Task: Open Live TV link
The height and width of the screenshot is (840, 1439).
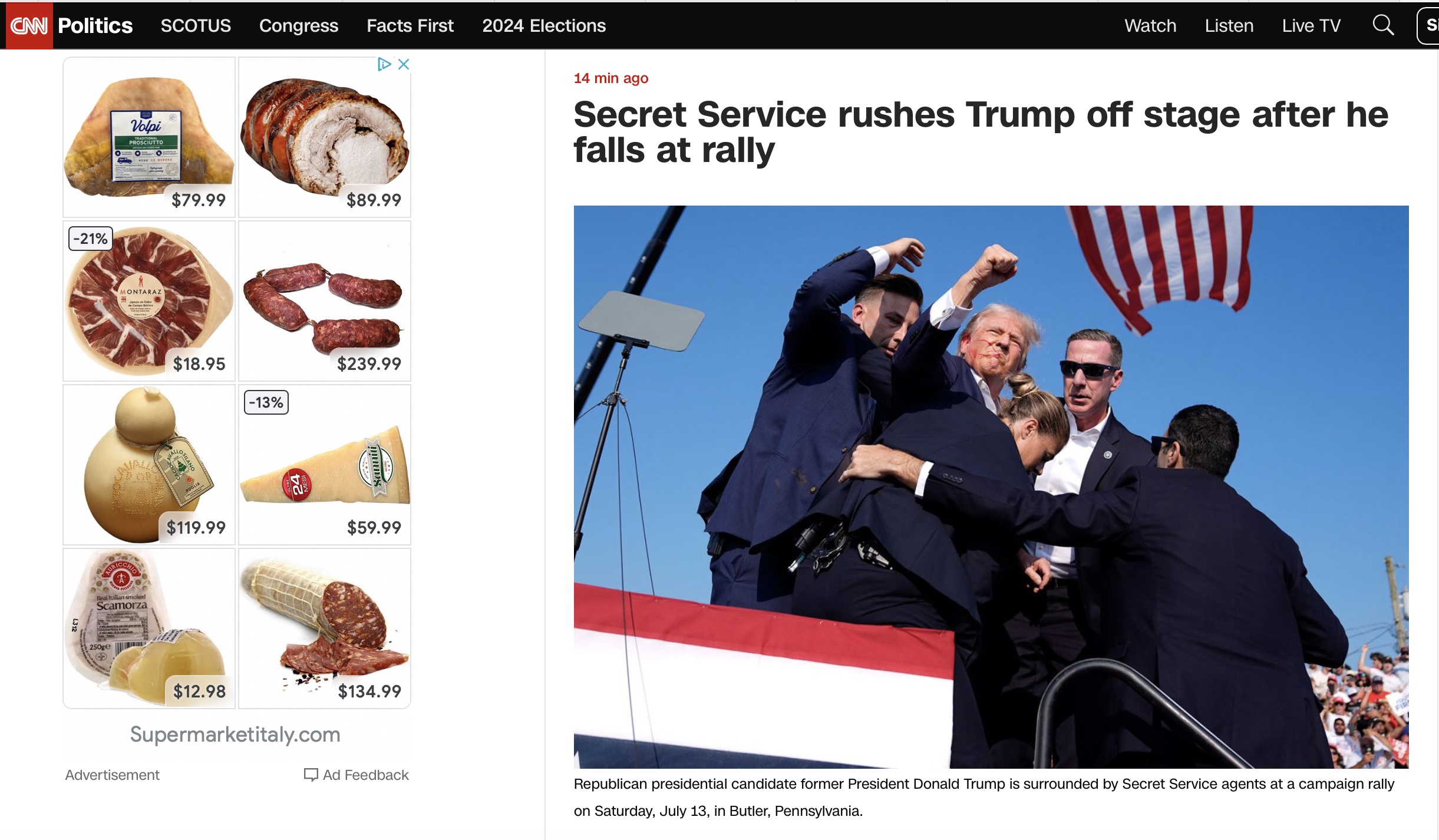Action: (1311, 26)
